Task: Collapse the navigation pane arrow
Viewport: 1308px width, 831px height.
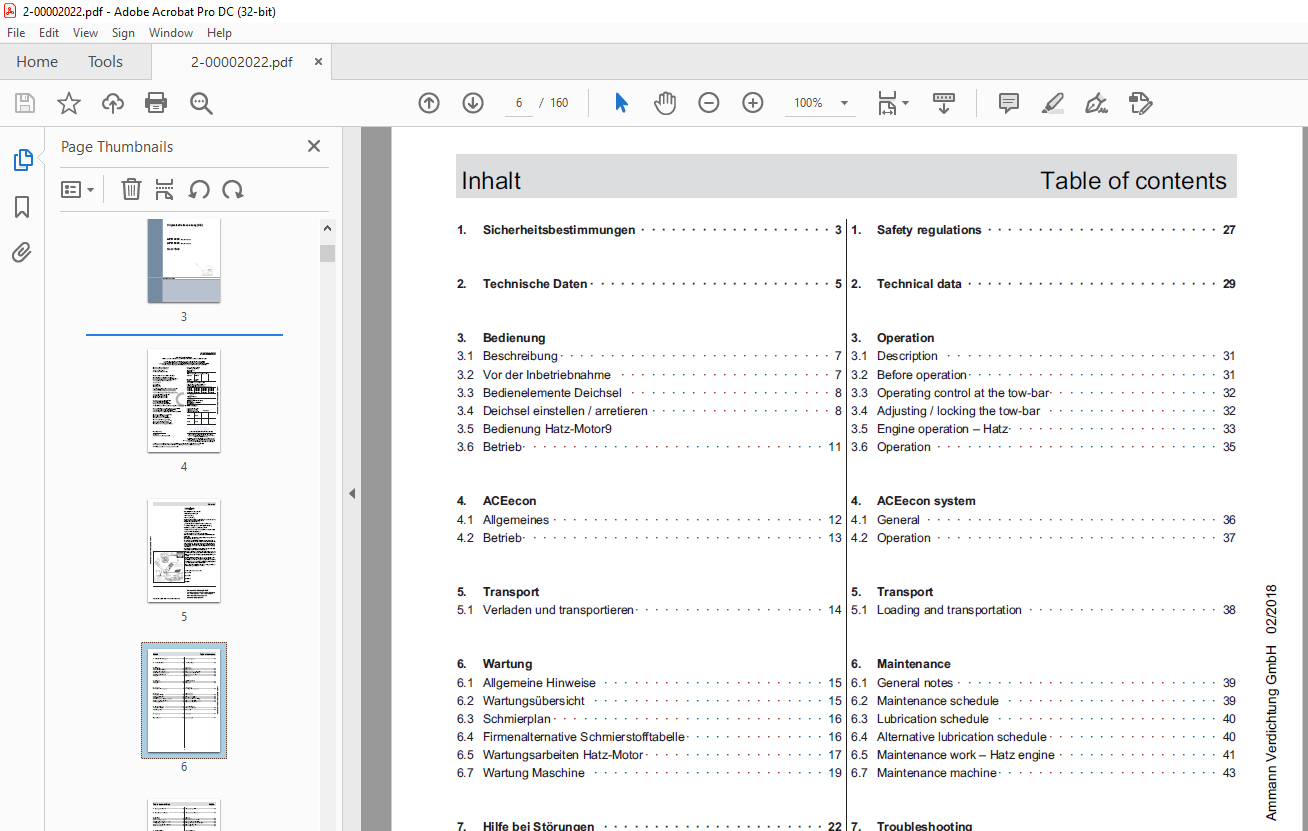Action: [352, 493]
